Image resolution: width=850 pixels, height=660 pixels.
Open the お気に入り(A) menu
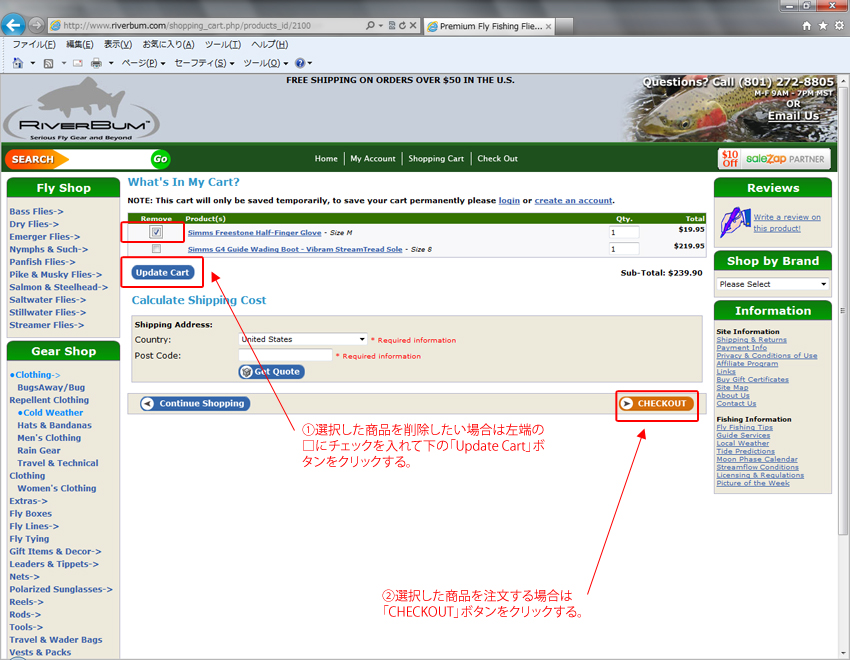(168, 44)
